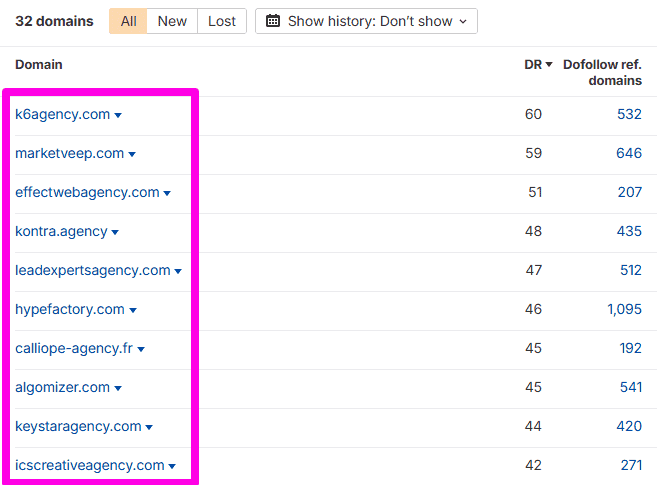657x485 pixels.
Task: Expand the dropdown arrow next to kontra.agency
Action: 115,232
